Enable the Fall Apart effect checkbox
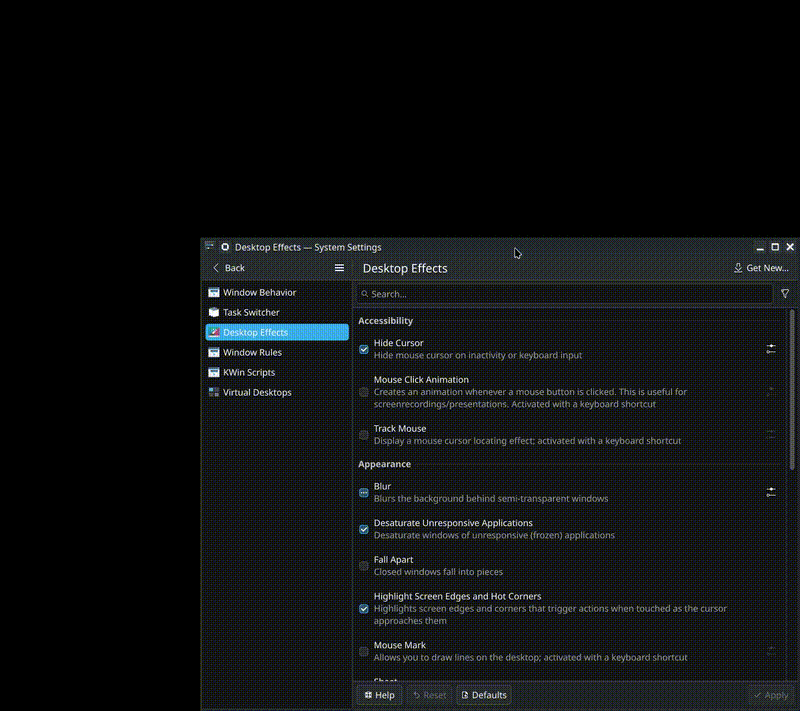Image resolution: width=800 pixels, height=711 pixels. tap(364, 566)
